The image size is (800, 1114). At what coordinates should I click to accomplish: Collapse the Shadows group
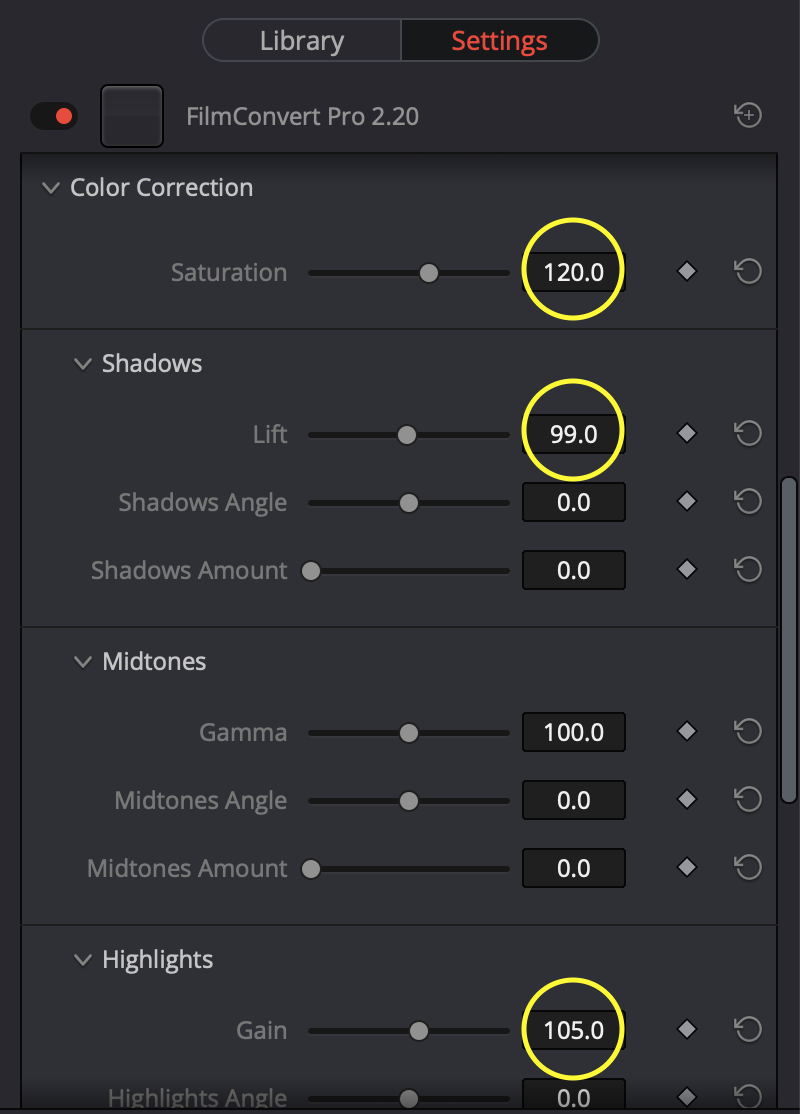pos(83,363)
